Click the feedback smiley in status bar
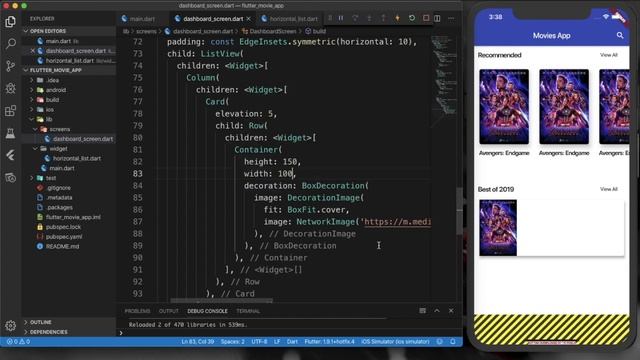 (x=440, y=342)
